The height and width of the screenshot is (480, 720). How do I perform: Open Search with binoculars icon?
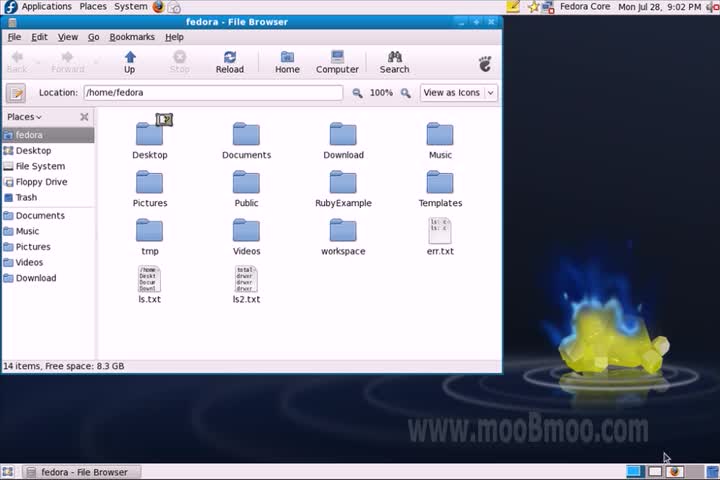[394, 62]
